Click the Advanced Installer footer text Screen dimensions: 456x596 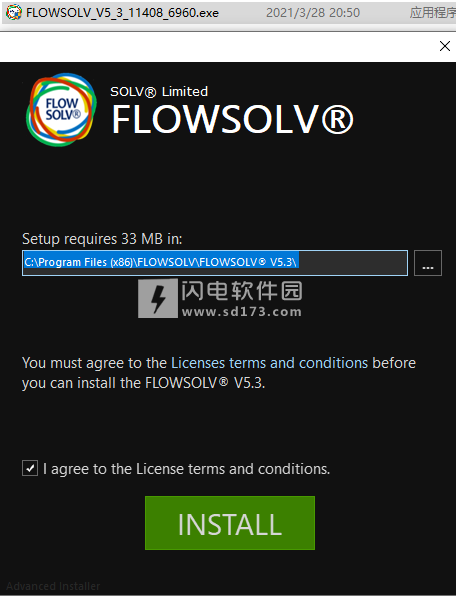[53, 586]
